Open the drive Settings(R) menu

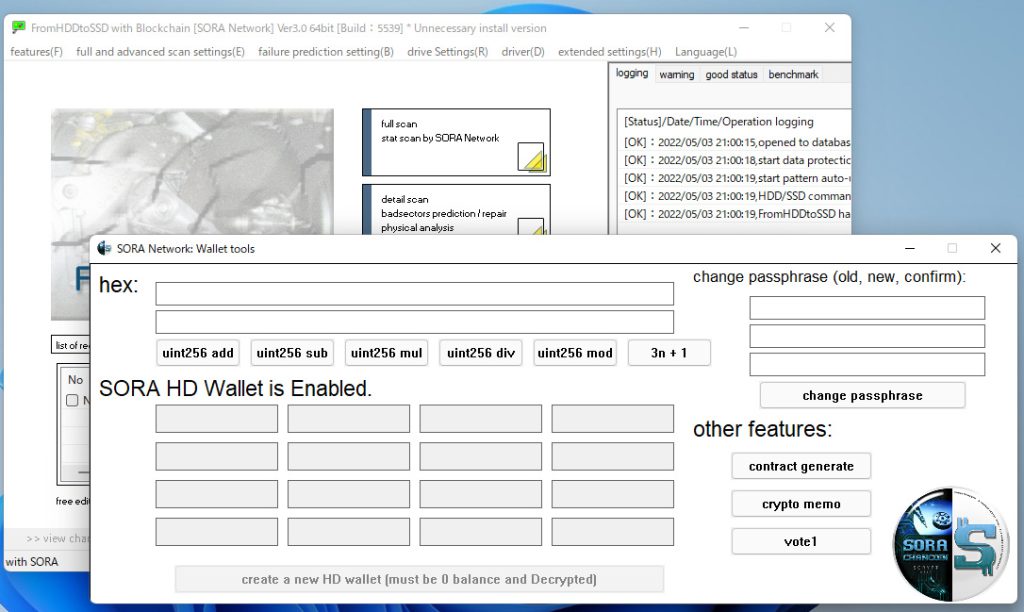[x=447, y=52]
